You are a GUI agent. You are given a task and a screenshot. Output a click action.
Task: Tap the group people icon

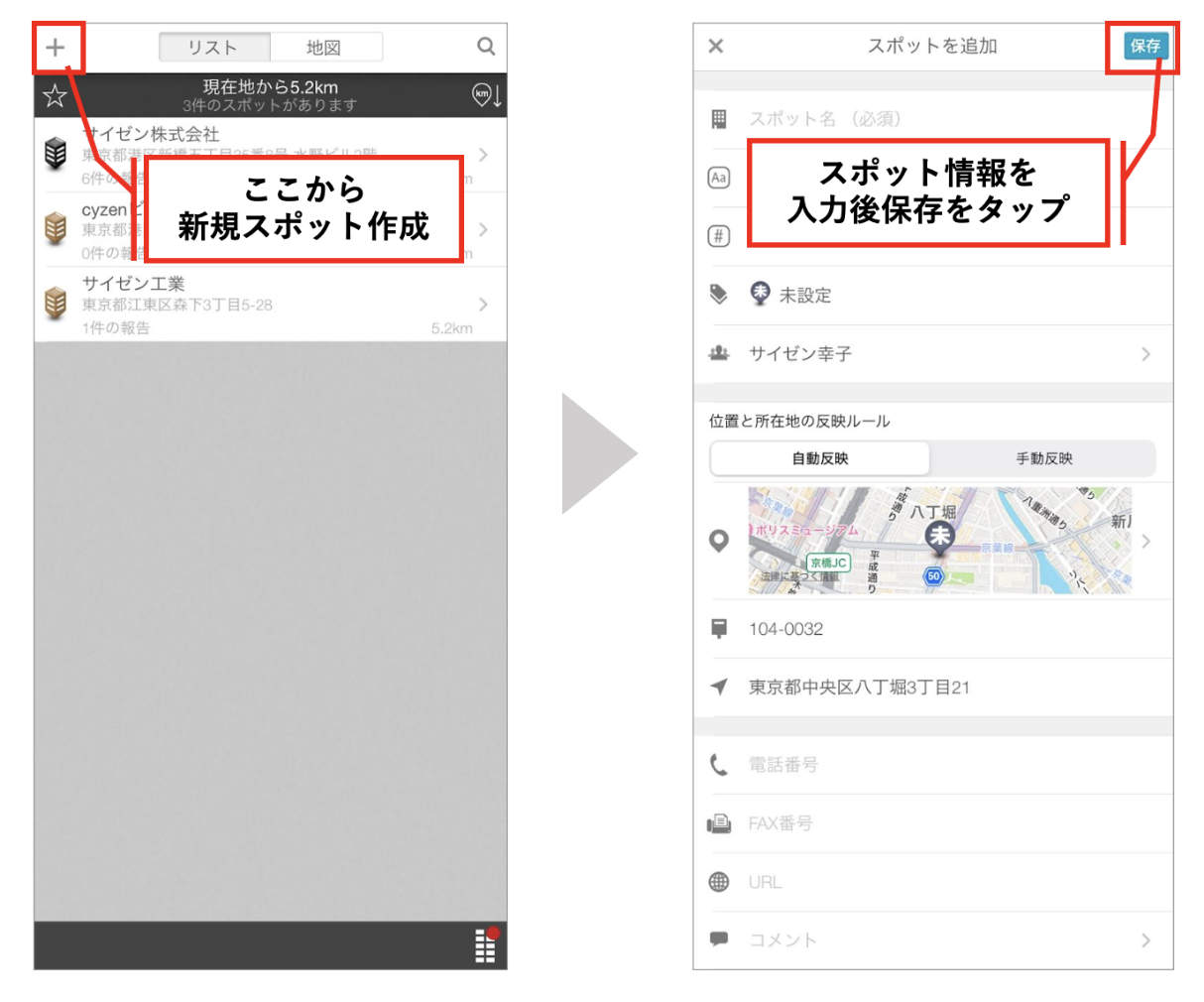coord(719,353)
